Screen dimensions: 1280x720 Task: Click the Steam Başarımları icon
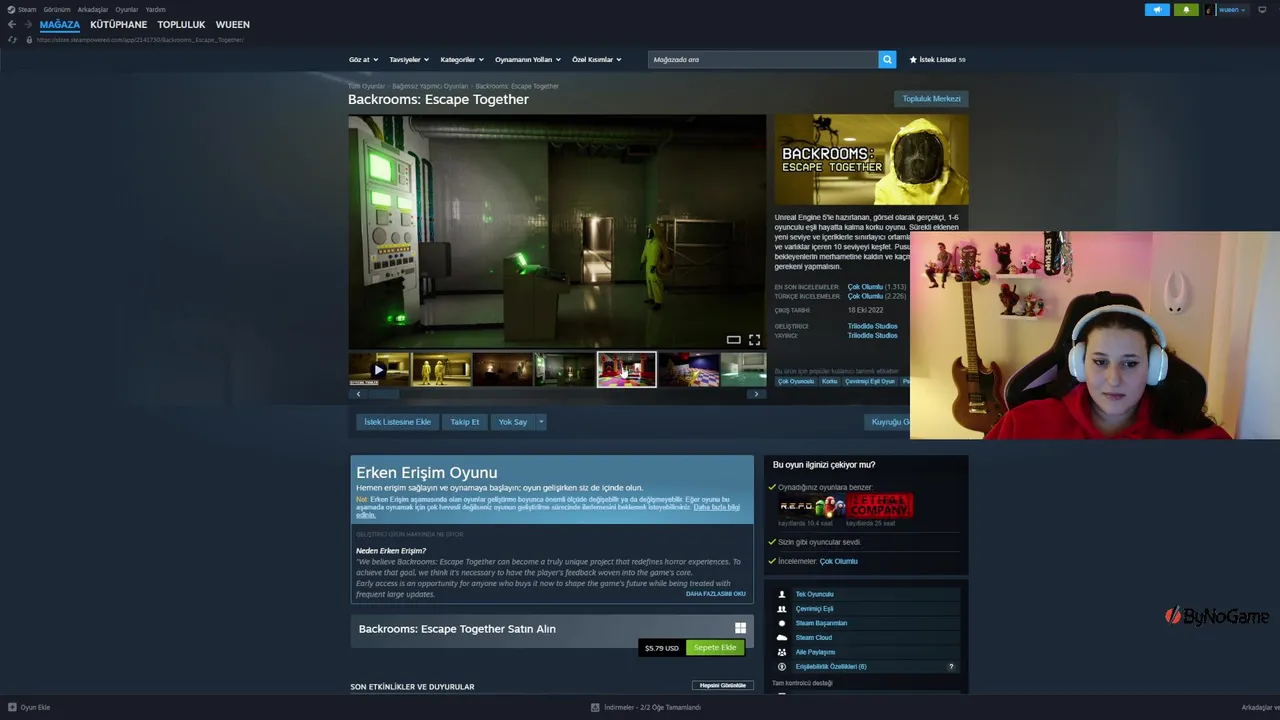tap(782, 623)
